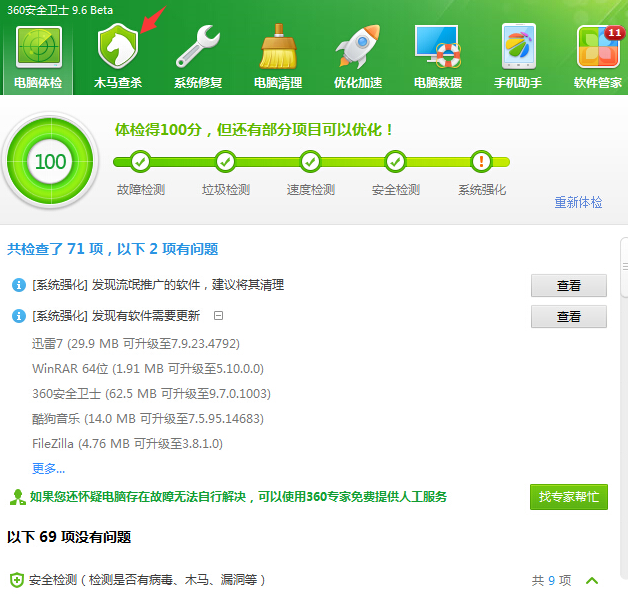Click 查看 button for 软件需要更新

click(569, 316)
